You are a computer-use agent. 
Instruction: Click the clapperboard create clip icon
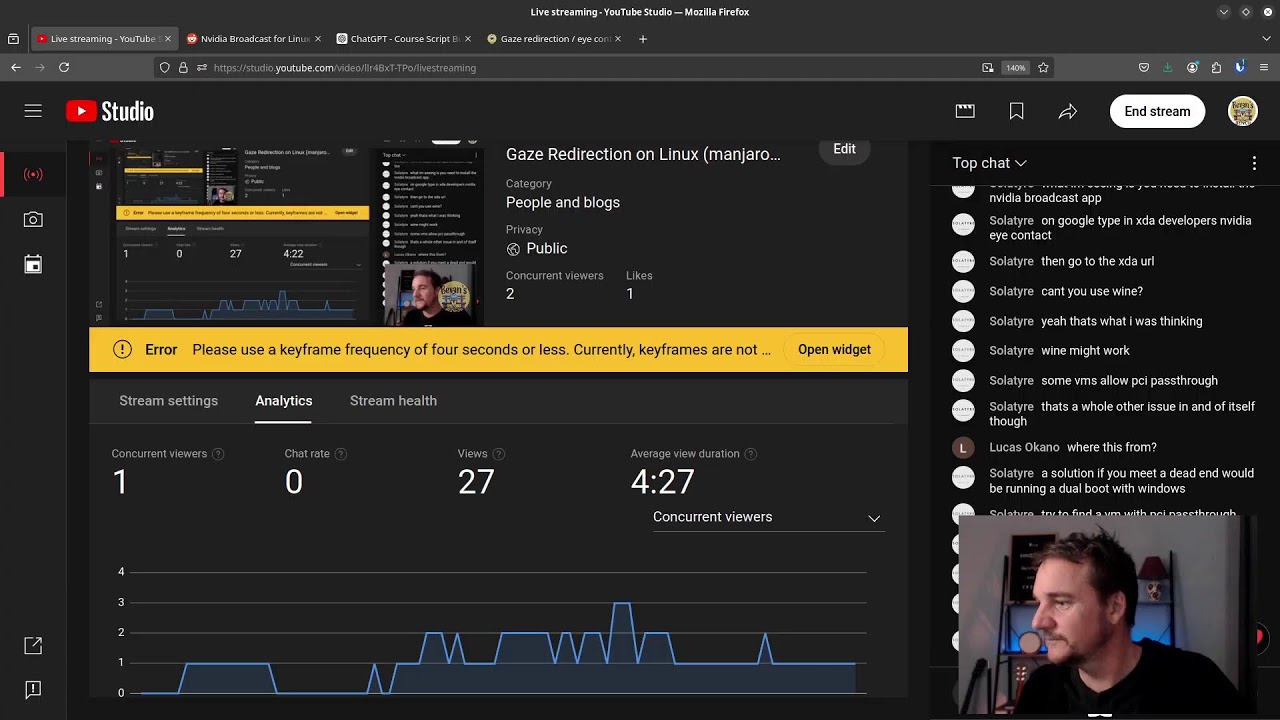965,111
